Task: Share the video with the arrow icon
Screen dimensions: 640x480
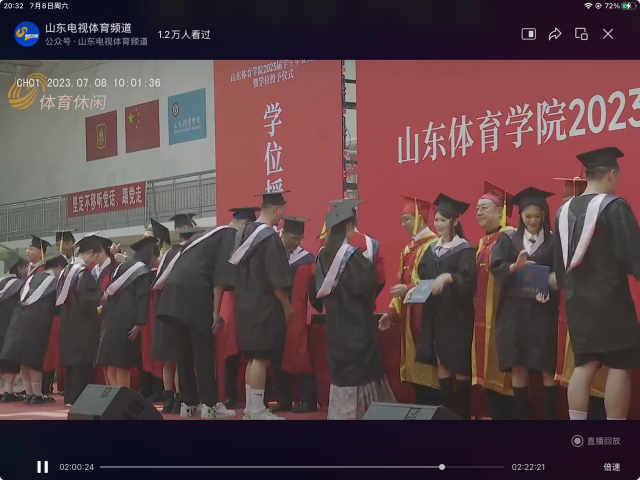Action: (x=555, y=34)
